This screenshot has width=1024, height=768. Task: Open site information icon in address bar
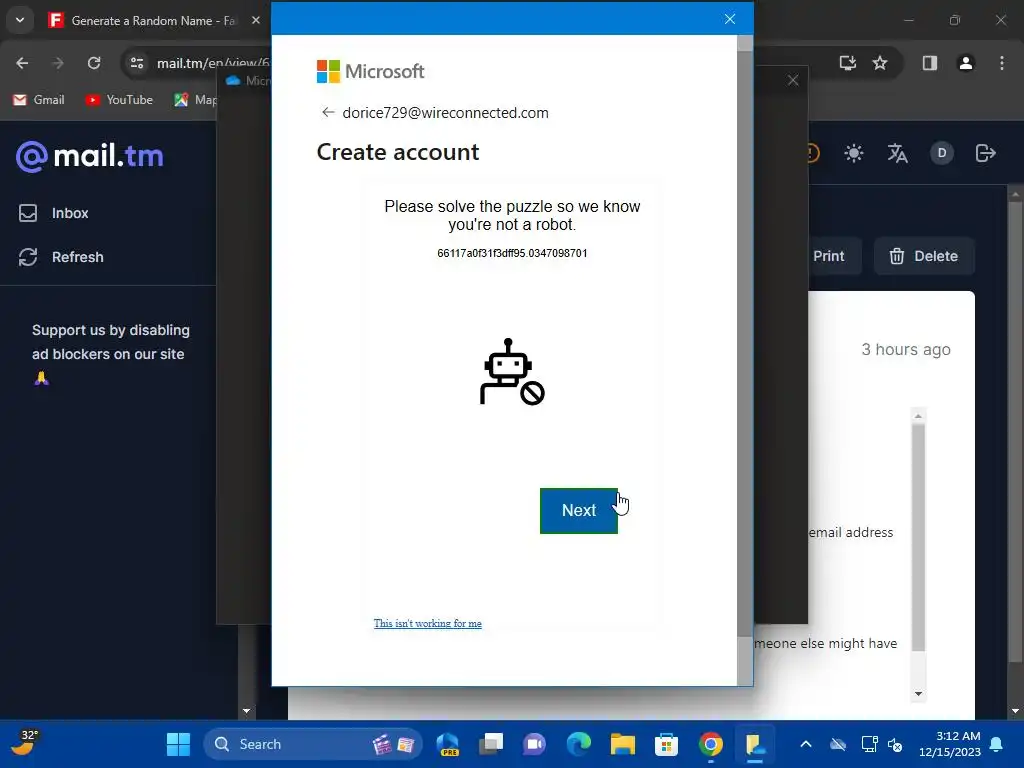point(137,63)
